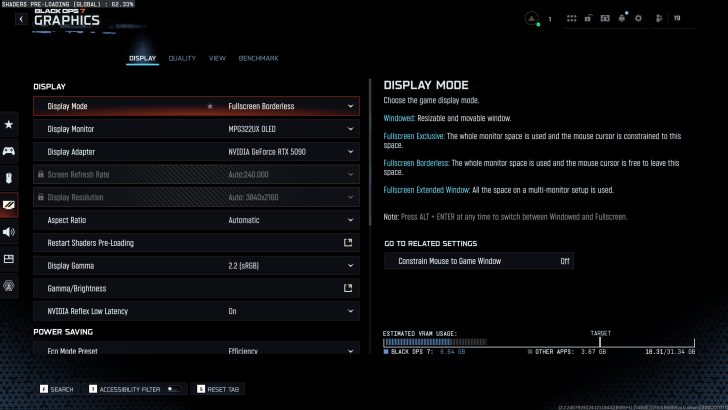Switch to the View tab

[217, 59]
